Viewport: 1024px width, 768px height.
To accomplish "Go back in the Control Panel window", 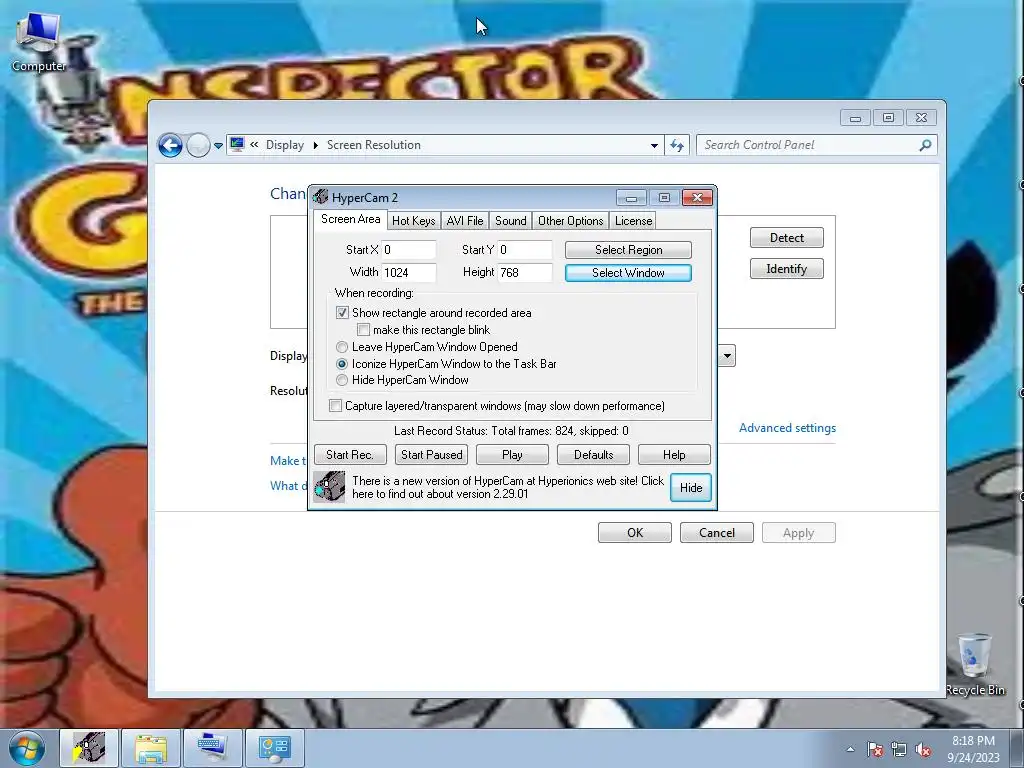I will click(170, 145).
